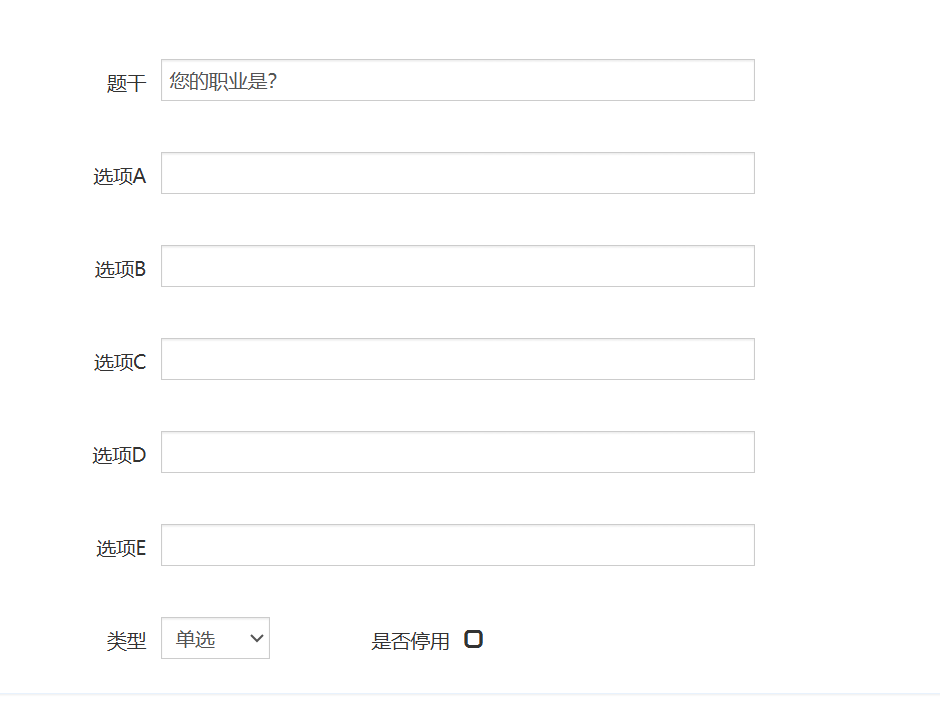Image resolution: width=940 pixels, height=705 pixels.
Task: Select the 选项C label
Action: pyautogui.click(x=119, y=362)
